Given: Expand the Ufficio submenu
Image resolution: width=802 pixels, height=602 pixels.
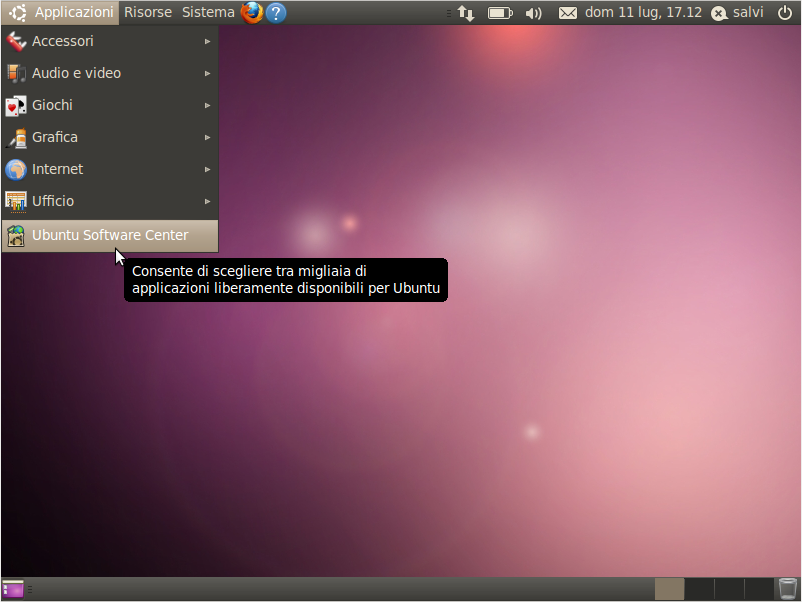Looking at the screenshot, I should [x=110, y=201].
